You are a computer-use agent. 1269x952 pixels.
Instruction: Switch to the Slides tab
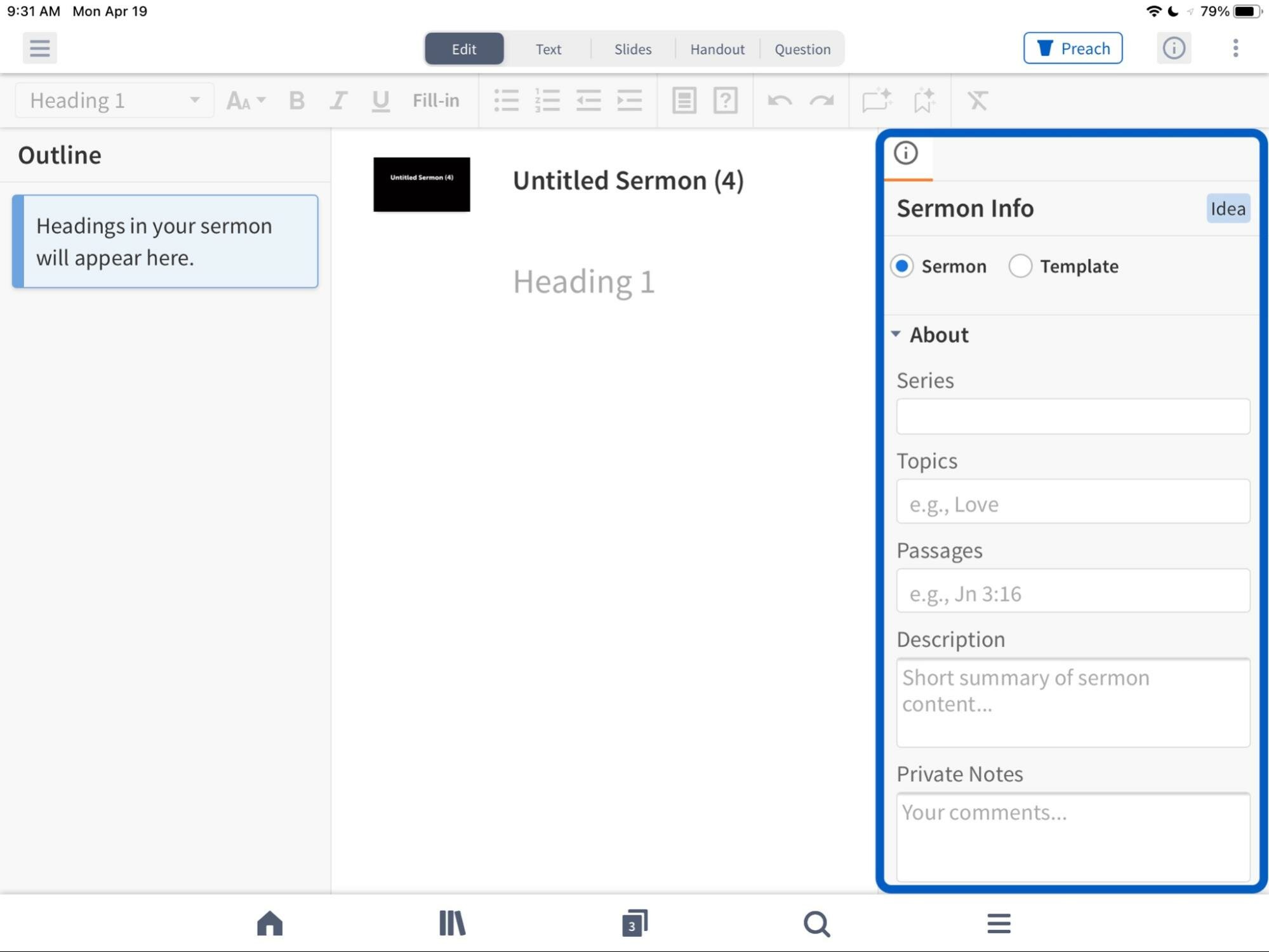click(632, 49)
